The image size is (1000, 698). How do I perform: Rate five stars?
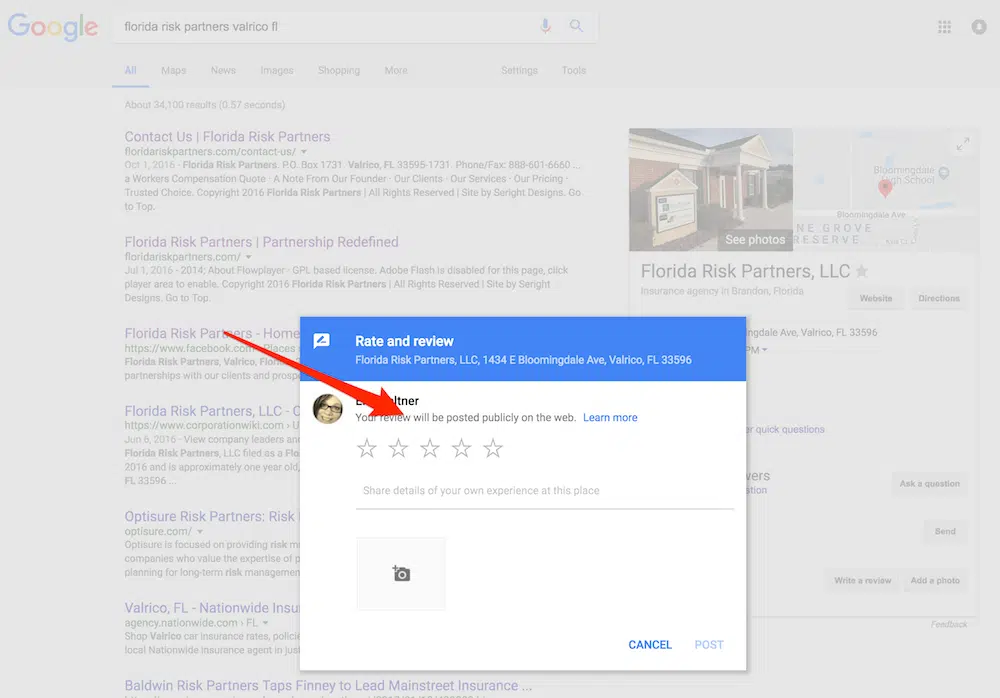point(493,449)
